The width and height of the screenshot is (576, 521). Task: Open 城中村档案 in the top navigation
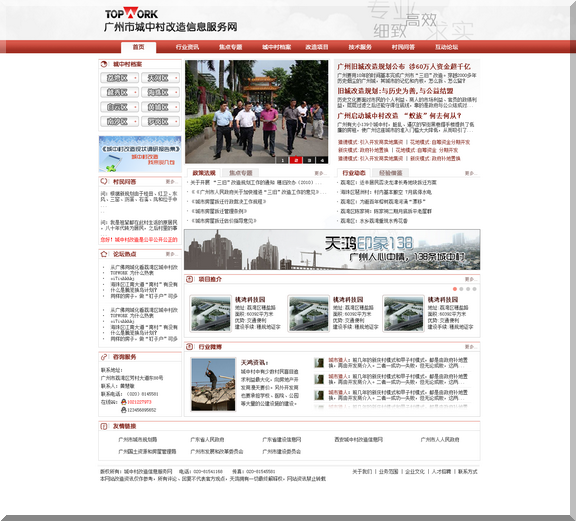click(x=277, y=47)
